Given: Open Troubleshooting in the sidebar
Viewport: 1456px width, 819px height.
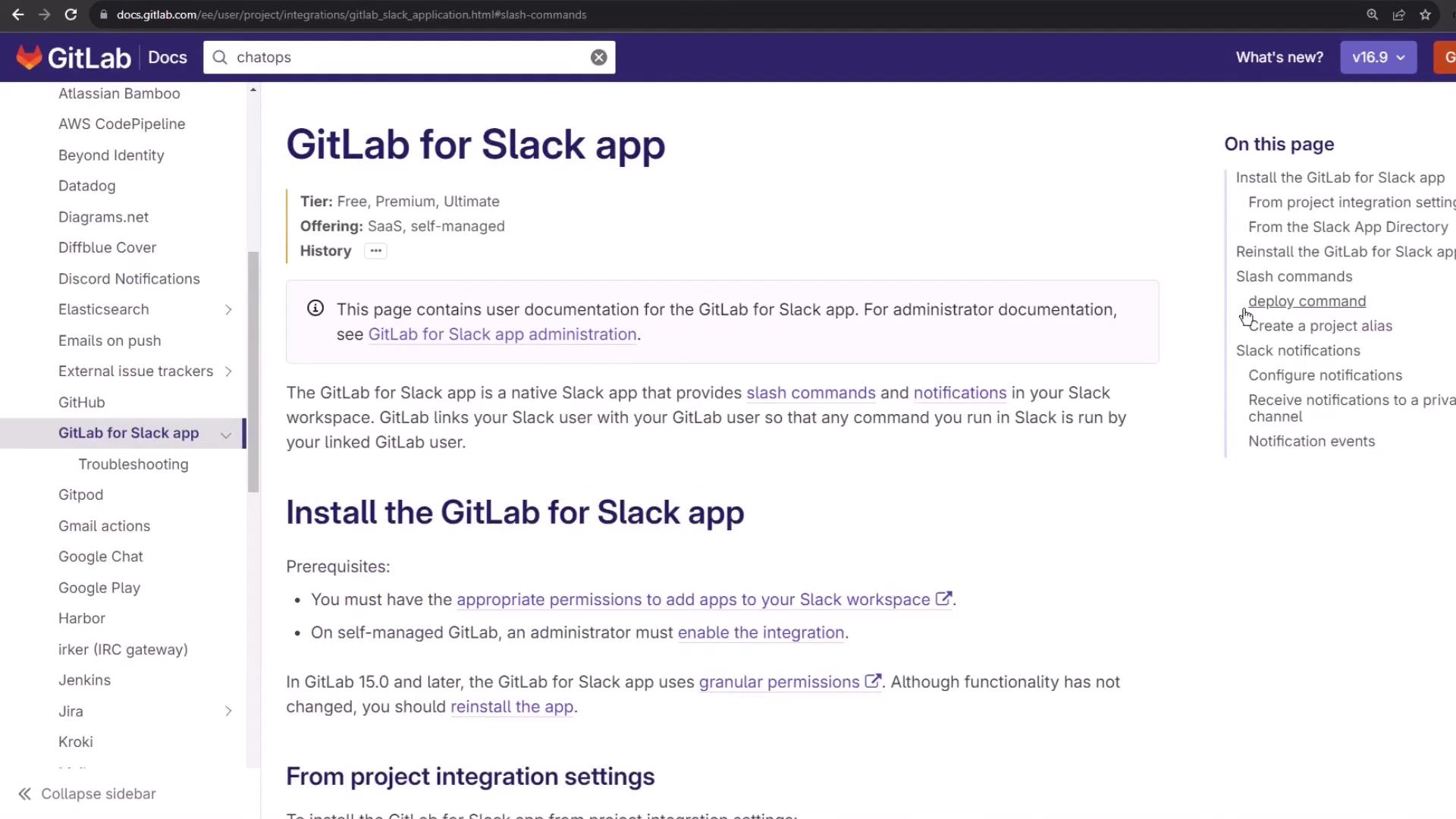Looking at the screenshot, I should [133, 464].
